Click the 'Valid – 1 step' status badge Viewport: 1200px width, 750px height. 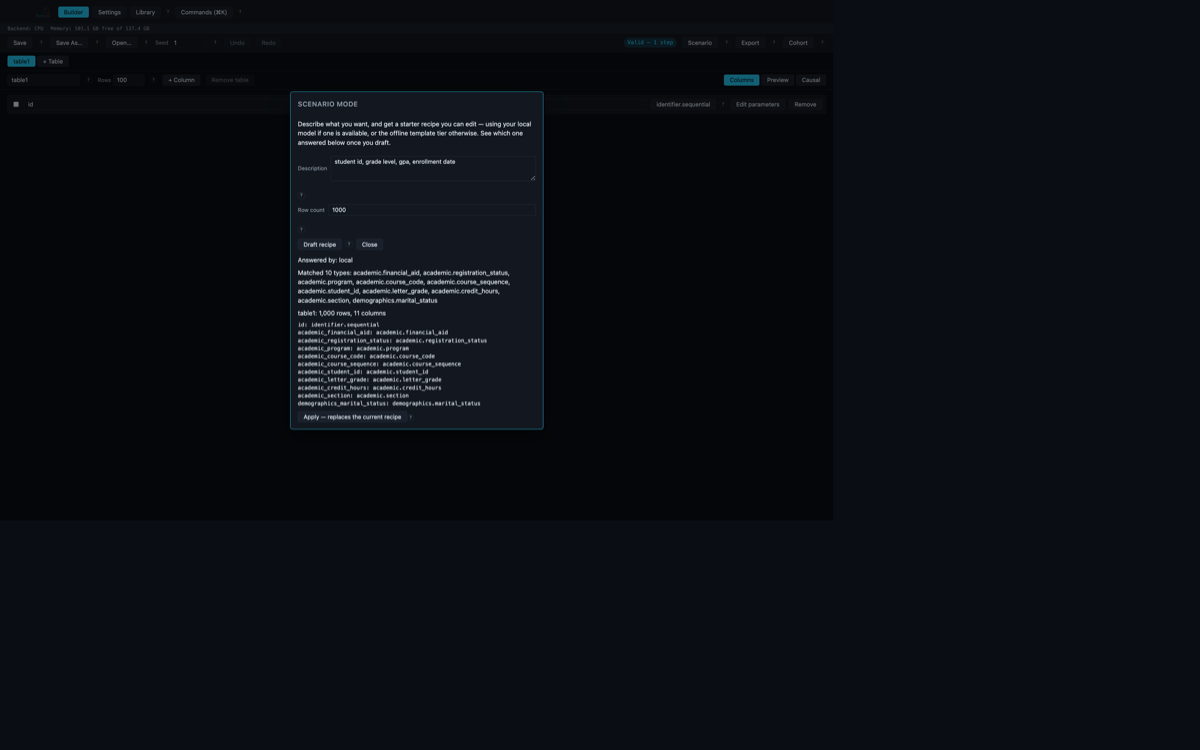tap(650, 43)
